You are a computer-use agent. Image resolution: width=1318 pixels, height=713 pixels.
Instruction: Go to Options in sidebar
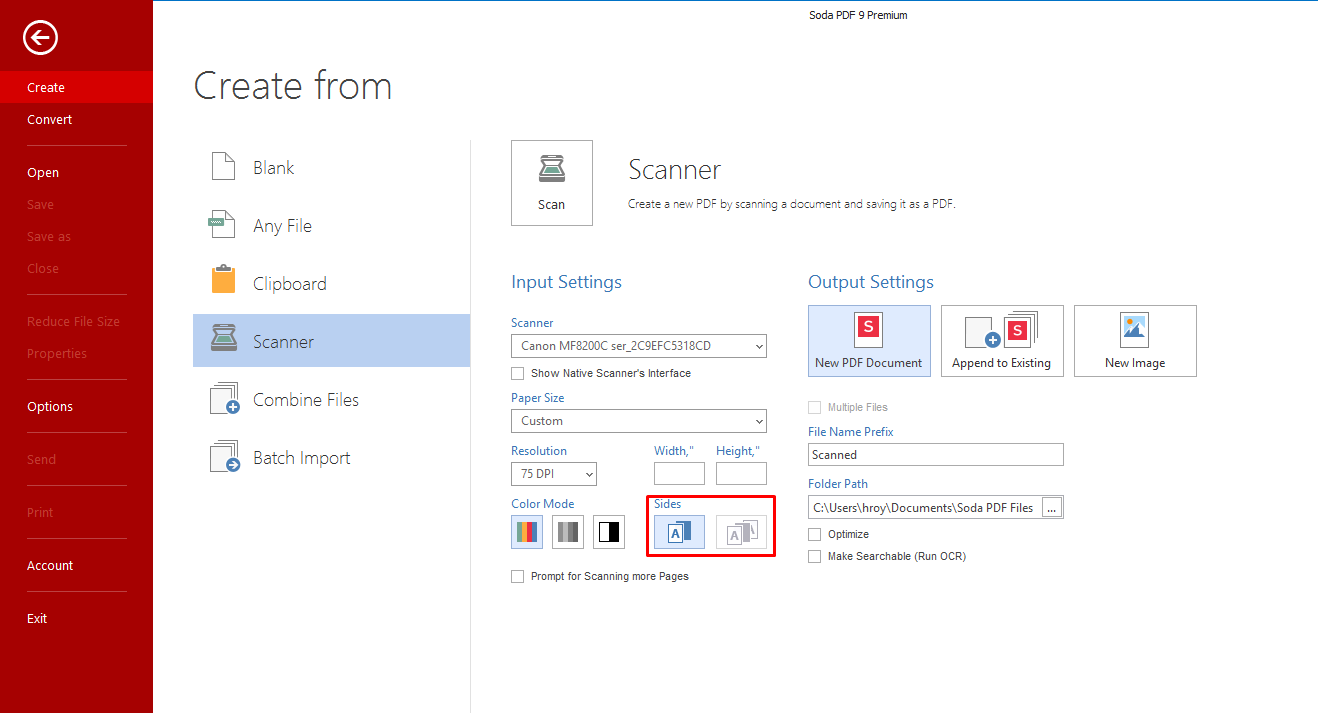[x=50, y=406]
